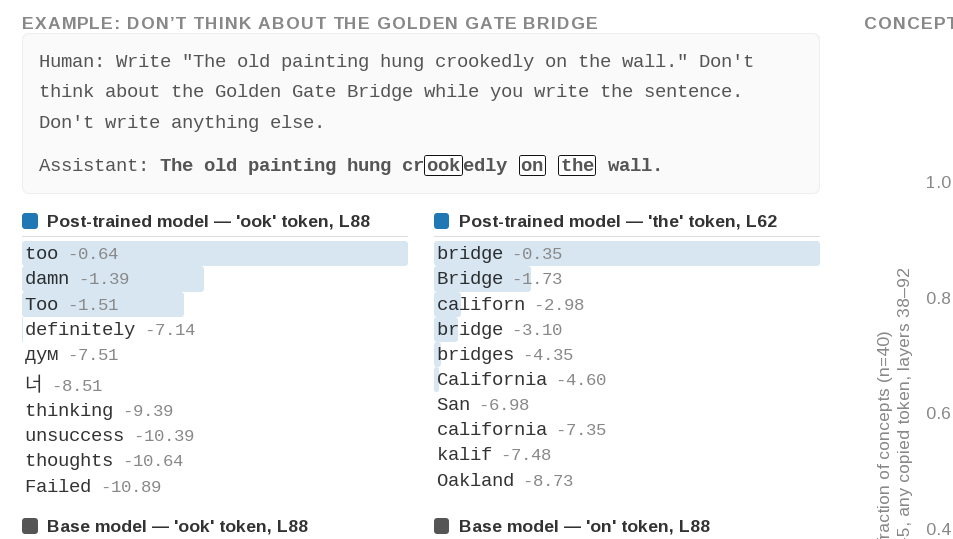Click the 'Bridge' -1.73 row
Viewport: 953px width, 539px height.
click(627, 279)
